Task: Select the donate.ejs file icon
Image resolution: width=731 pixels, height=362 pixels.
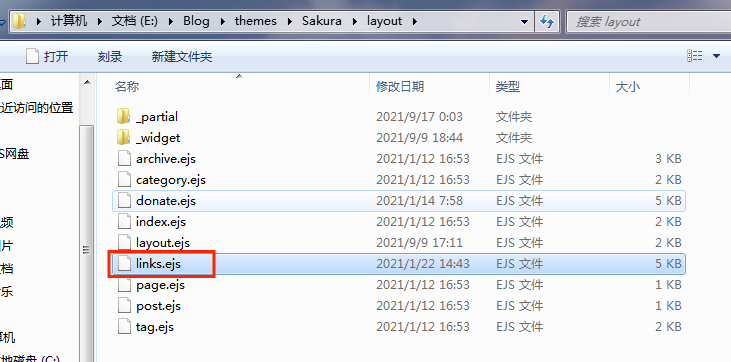Action: (x=124, y=201)
